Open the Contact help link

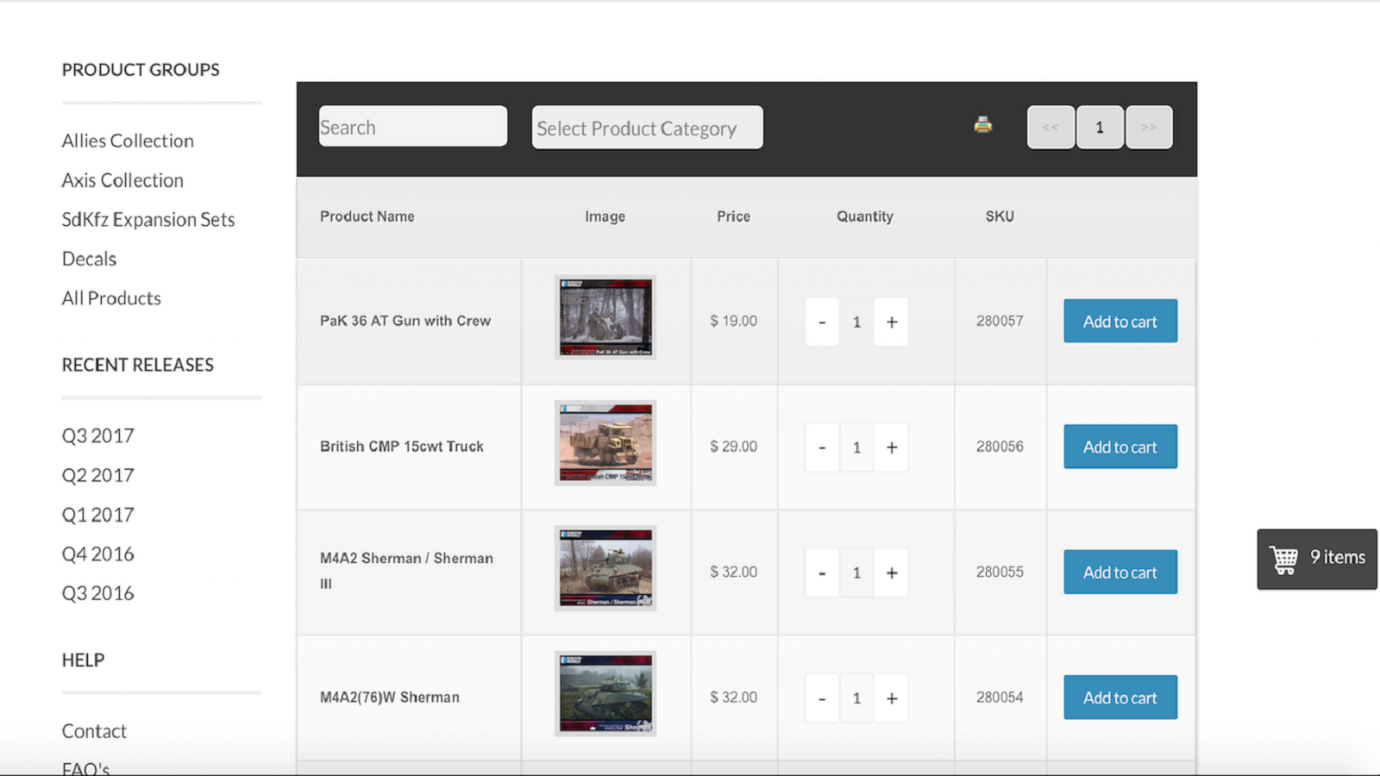coord(94,731)
